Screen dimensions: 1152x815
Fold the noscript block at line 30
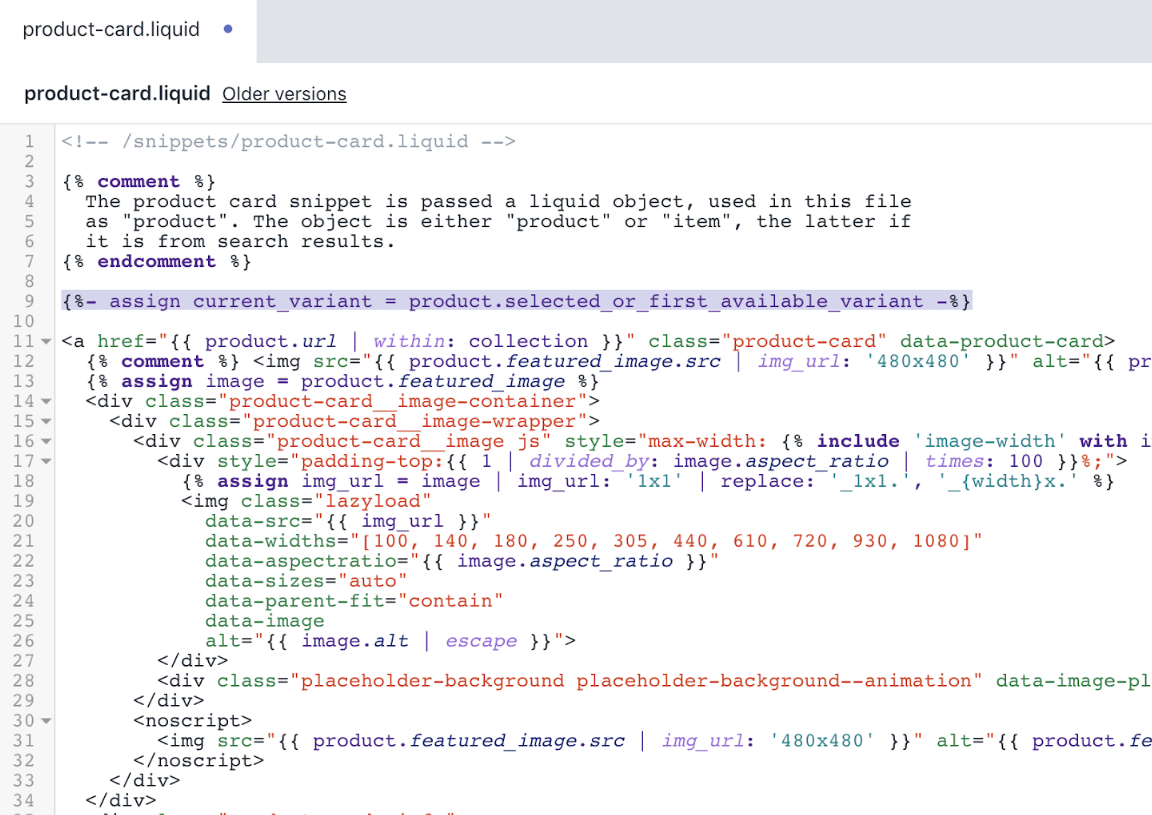pyautogui.click(x=46, y=722)
